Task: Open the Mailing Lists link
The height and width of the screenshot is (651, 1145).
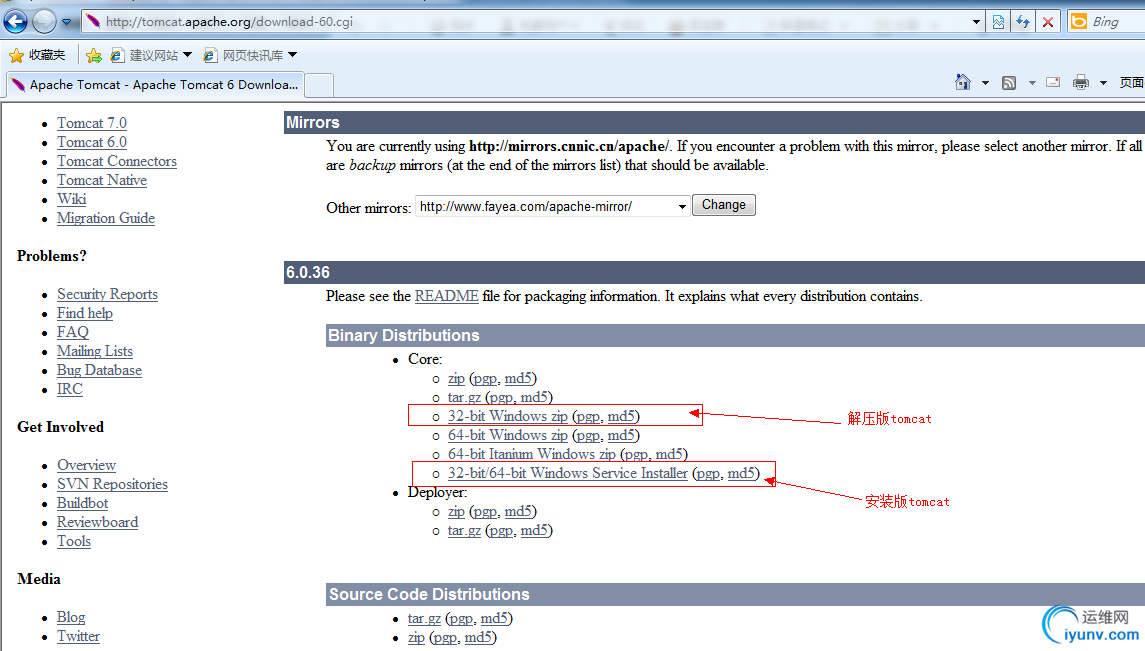Action: 95,351
